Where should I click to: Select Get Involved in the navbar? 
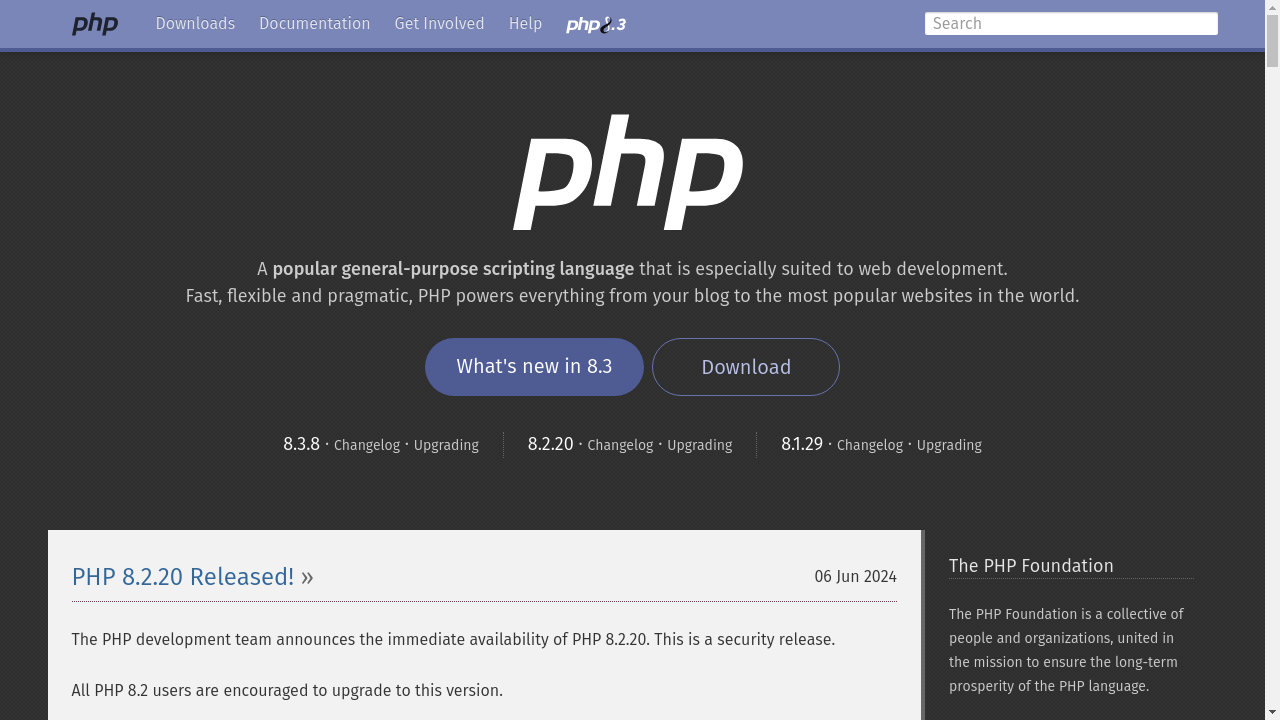pyautogui.click(x=439, y=23)
